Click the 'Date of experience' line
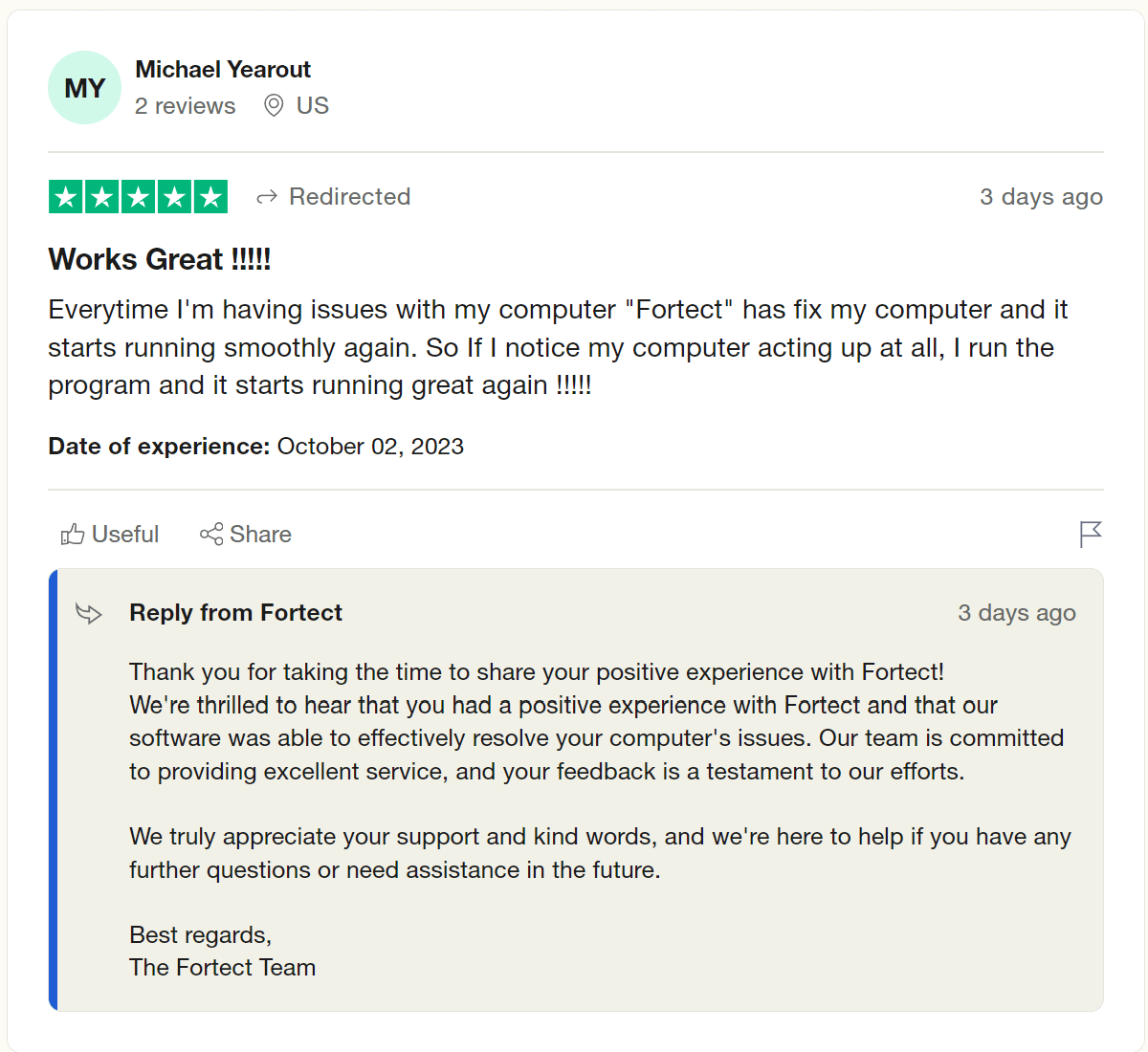This screenshot has height=1052, width=1148. coord(255,447)
